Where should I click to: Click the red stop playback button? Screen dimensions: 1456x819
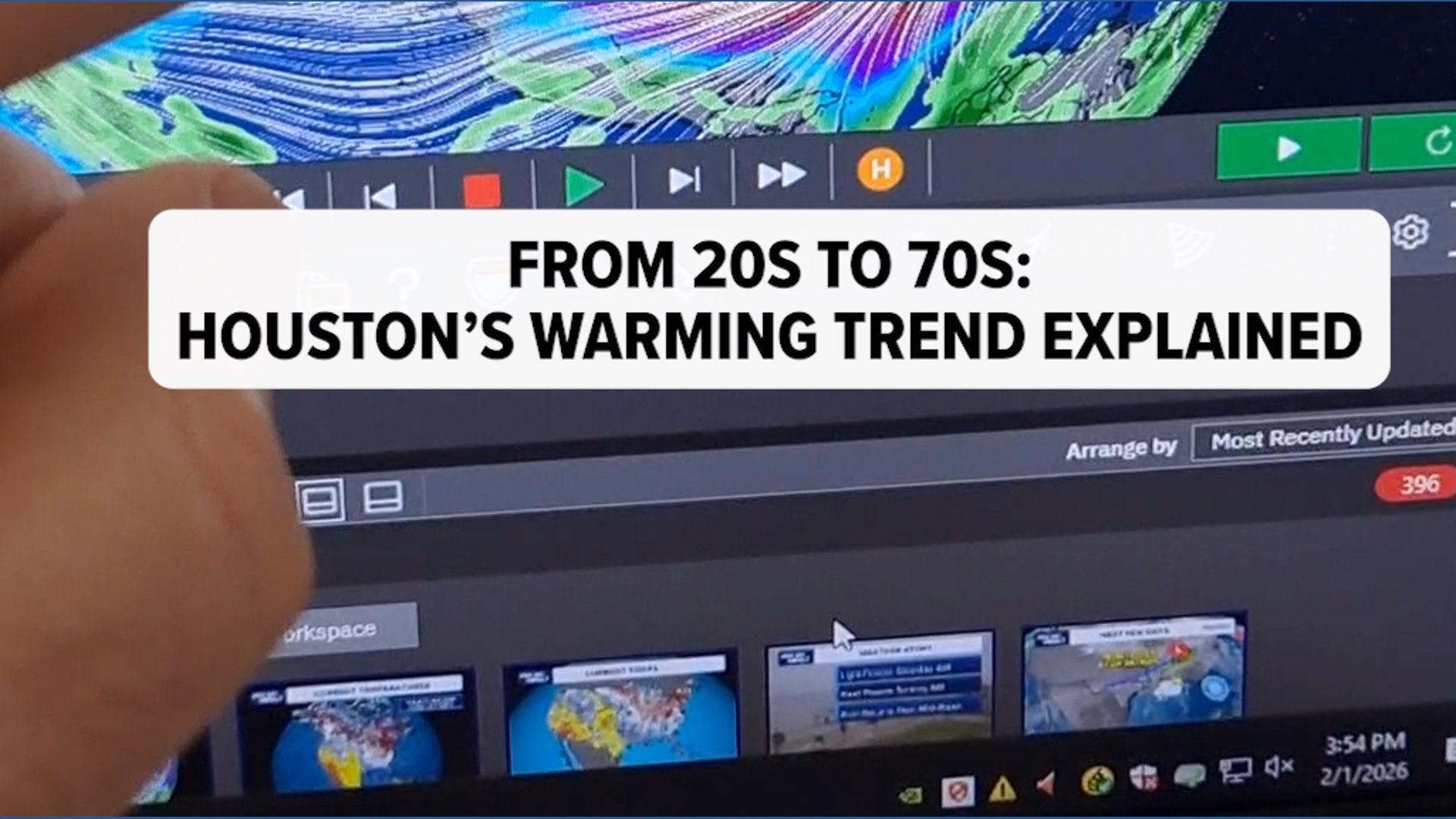click(482, 190)
